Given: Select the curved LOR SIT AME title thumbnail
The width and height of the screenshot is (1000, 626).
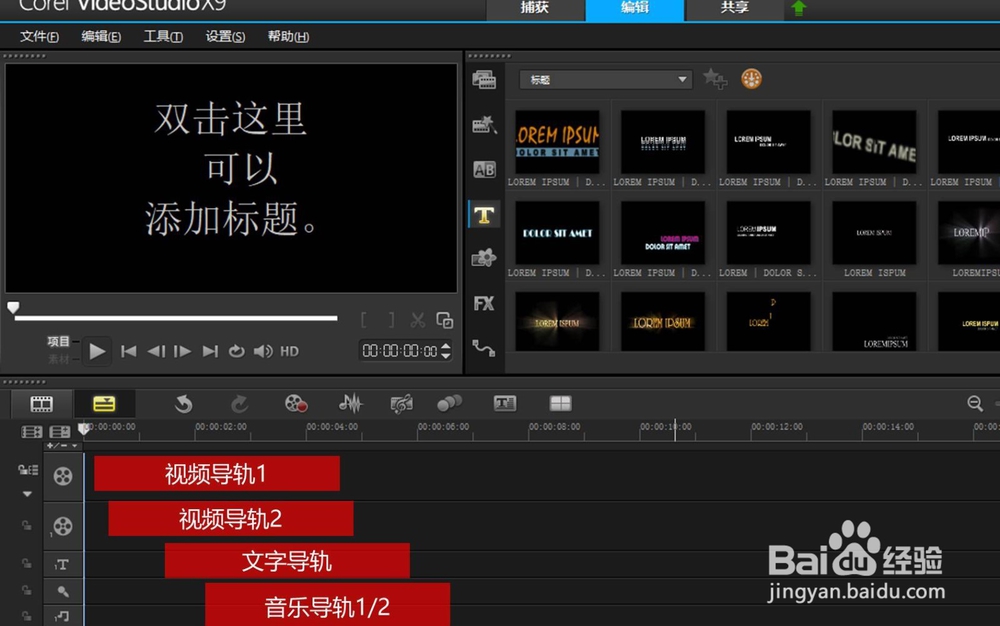Looking at the screenshot, I should [x=874, y=142].
